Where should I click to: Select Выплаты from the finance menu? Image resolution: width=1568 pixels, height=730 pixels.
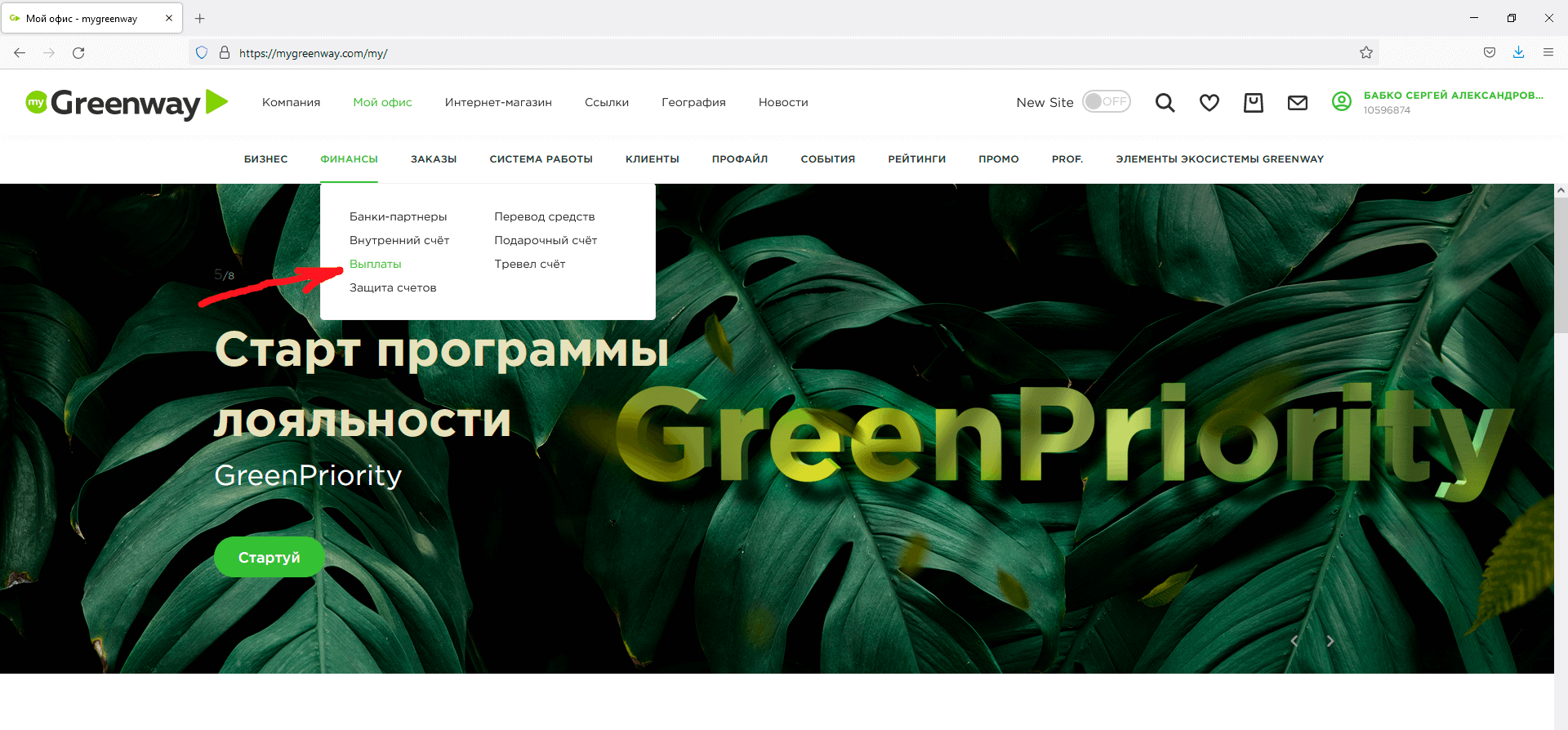tap(375, 264)
